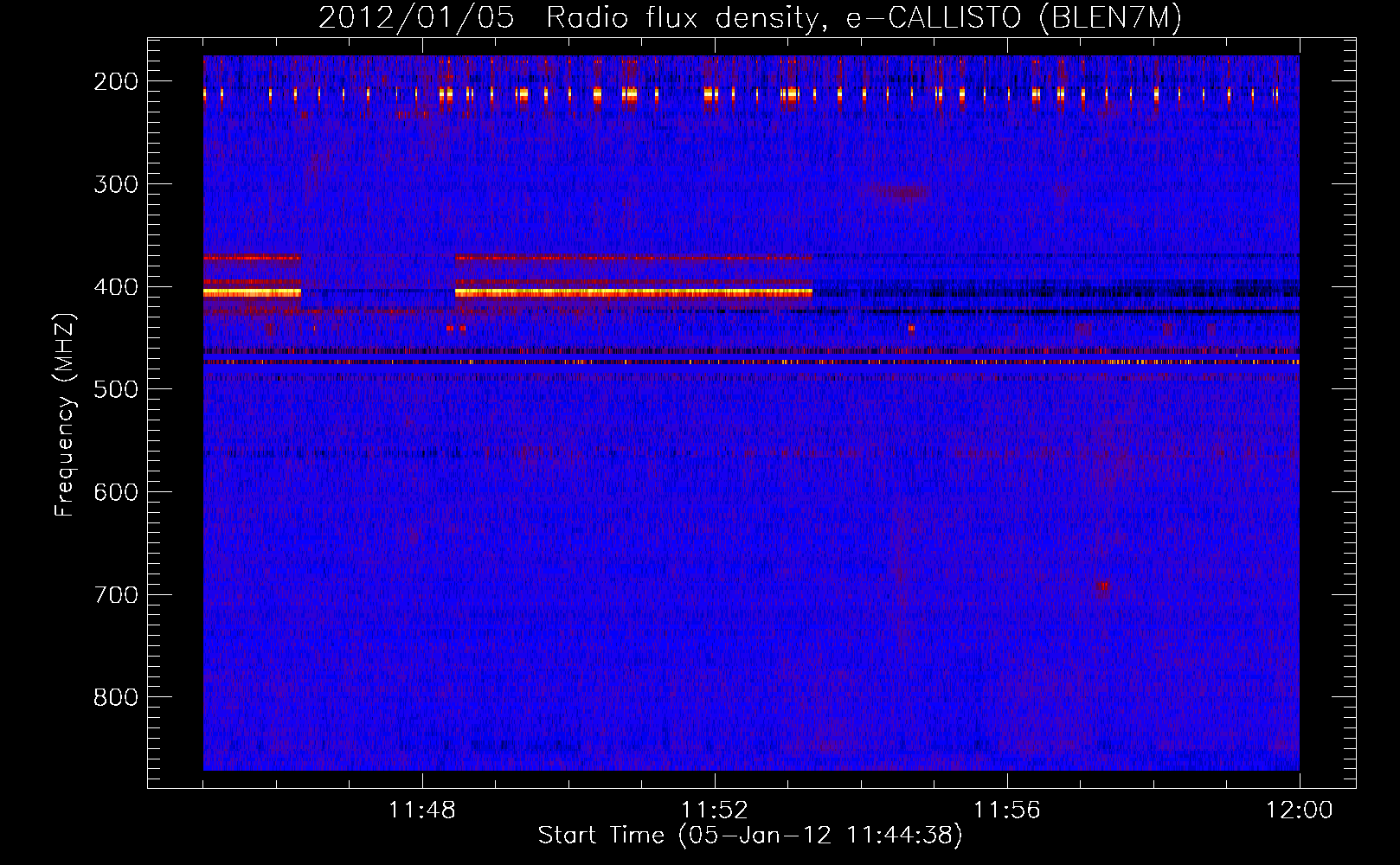Click the plot title e-CALLISTO (BLEN7M)
1400x865 pixels.
(x=1013, y=18)
